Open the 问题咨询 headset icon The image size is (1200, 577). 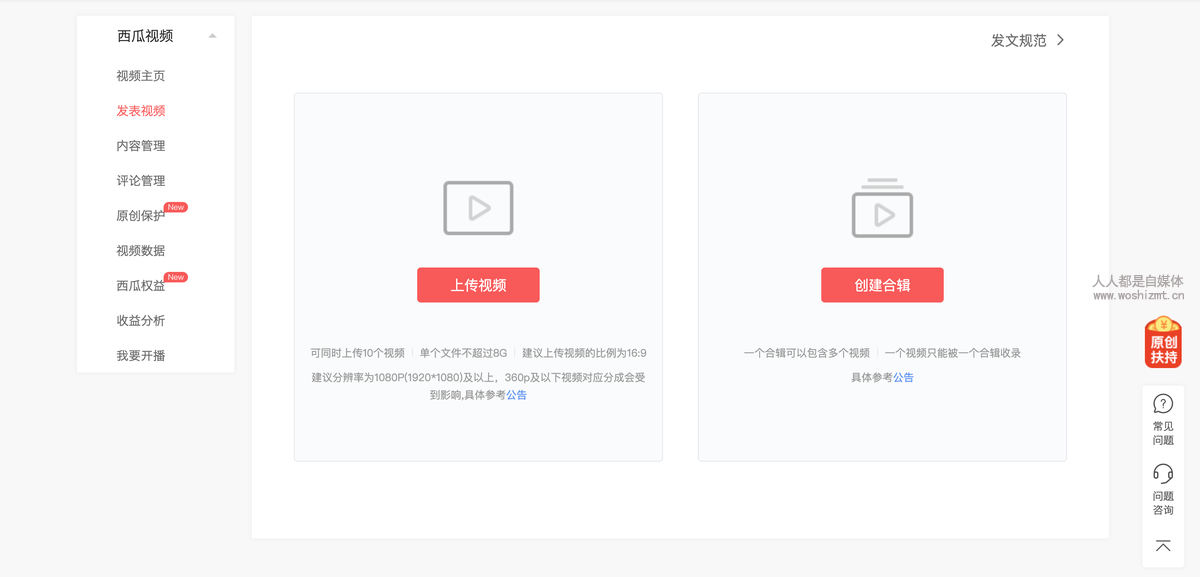(x=1163, y=474)
